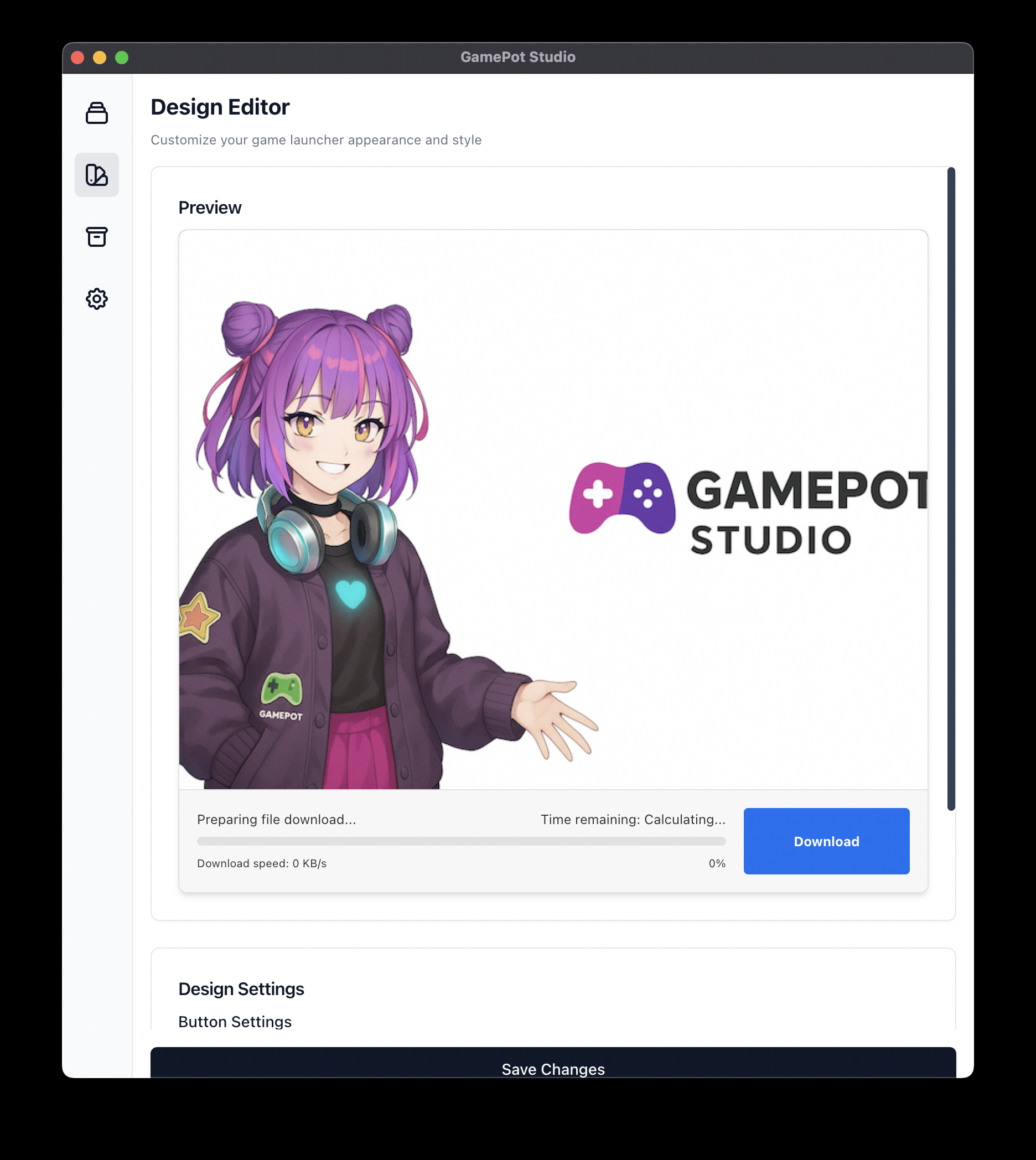1036x1160 pixels.
Task: Click the GamePot Studio logo in preview
Action: pos(748,509)
